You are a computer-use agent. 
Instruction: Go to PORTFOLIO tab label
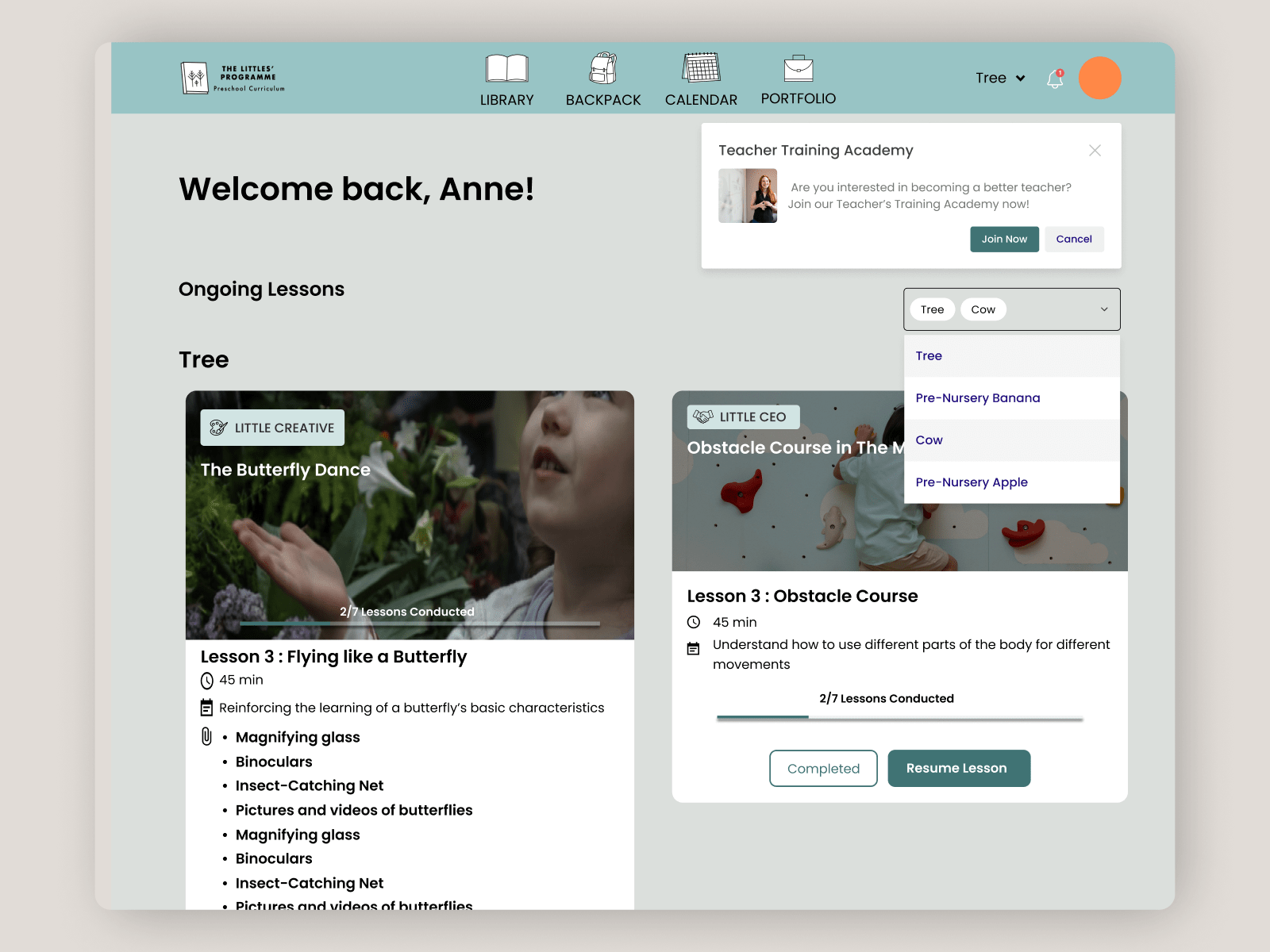coord(799,98)
